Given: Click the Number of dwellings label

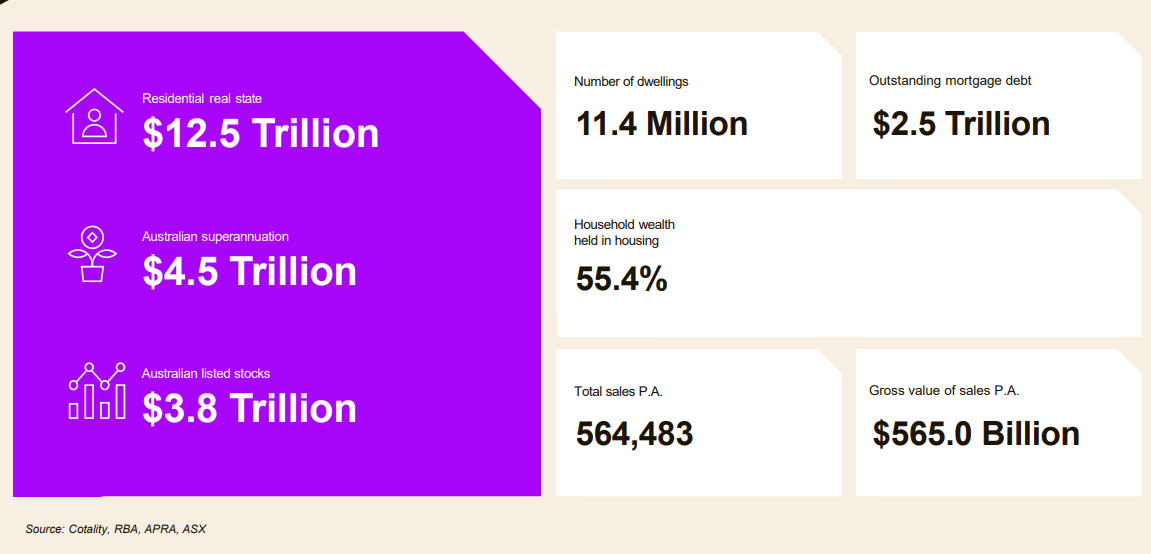Looking at the screenshot, I should 631,81.
